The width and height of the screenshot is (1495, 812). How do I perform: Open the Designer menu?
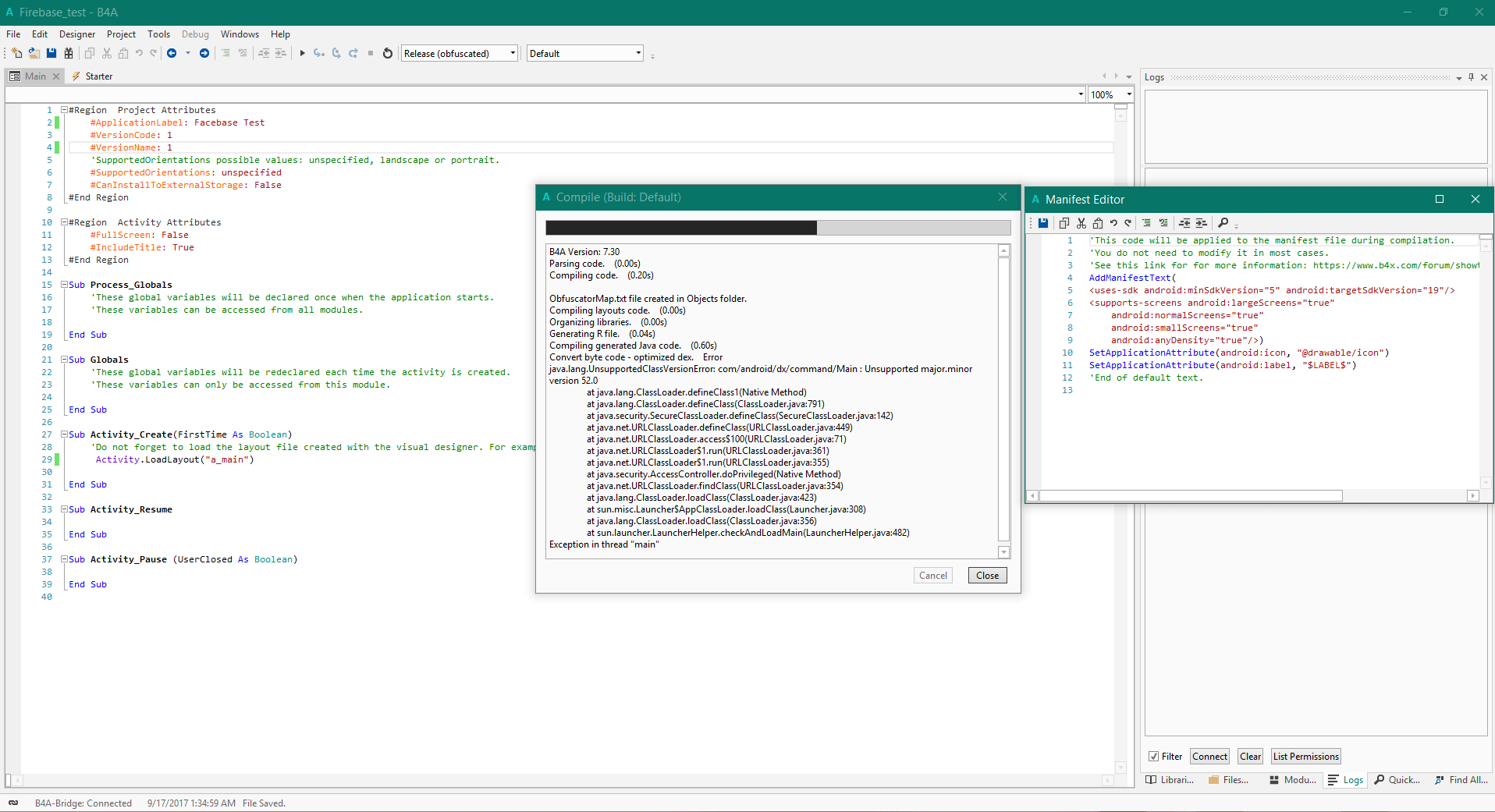(77, 34)
